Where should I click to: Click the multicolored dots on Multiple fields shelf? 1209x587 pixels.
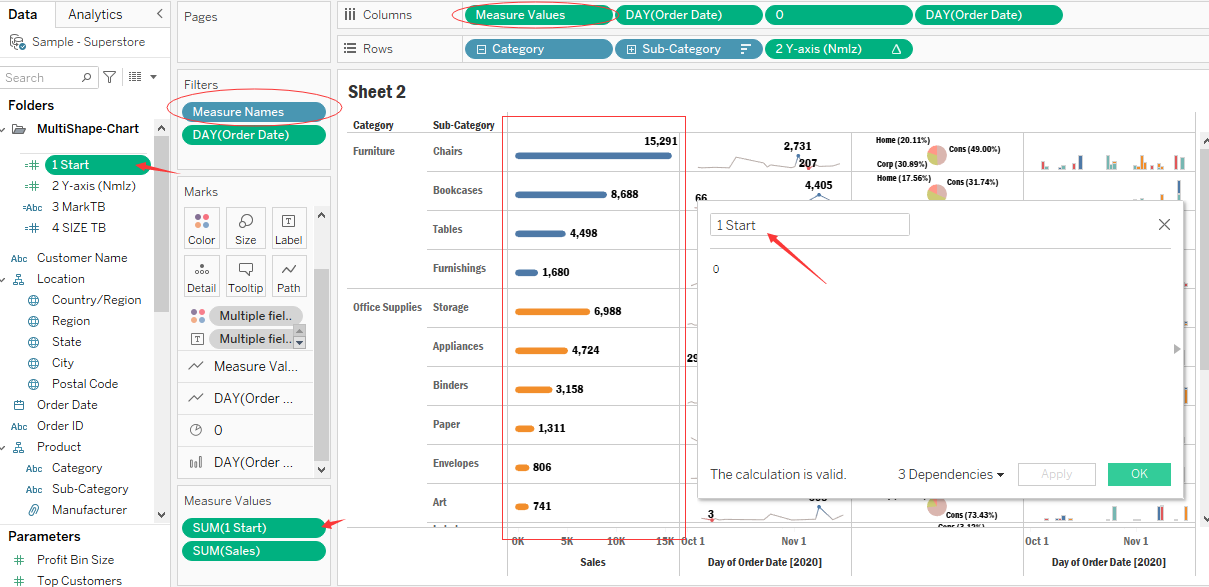[x=196, y=315]
